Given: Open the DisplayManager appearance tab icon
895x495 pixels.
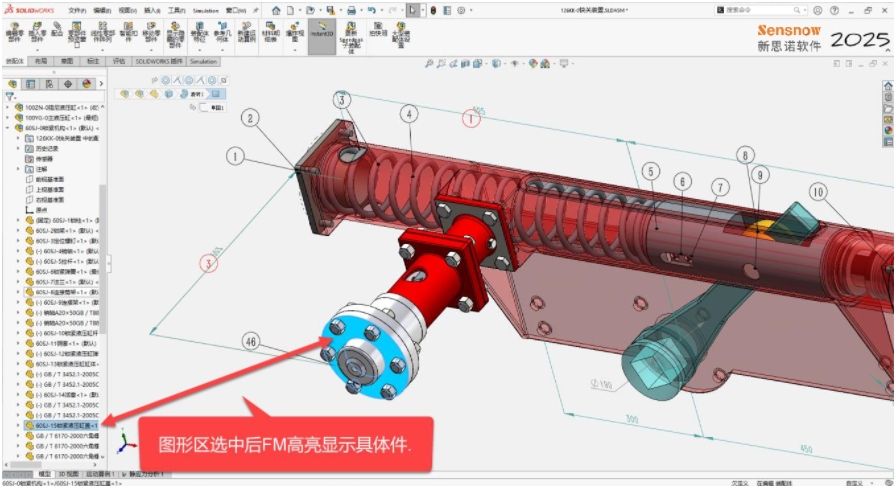Looking at the screenshot, I should coord(86,83).
